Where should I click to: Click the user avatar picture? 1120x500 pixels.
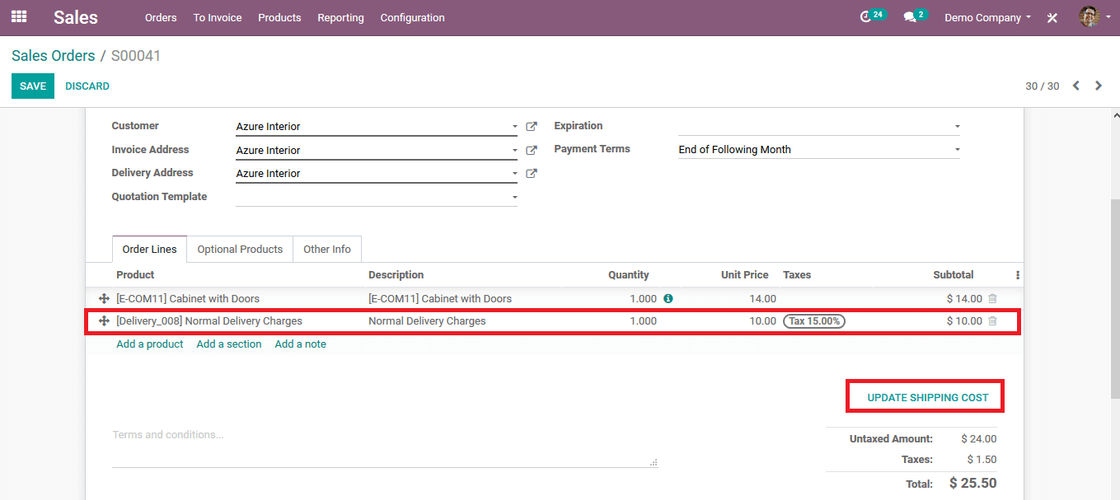pos(1089,16)
